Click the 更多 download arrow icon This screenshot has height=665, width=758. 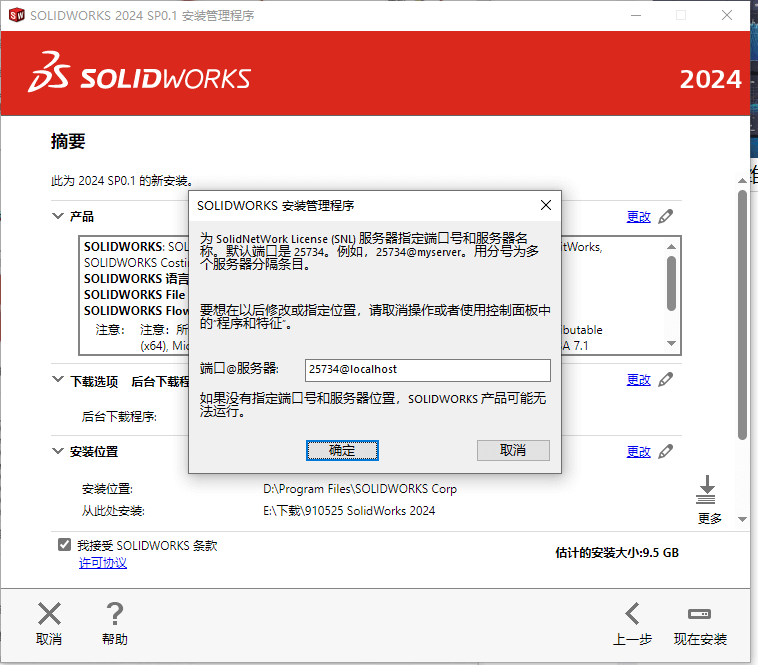[x=707, y=490]
